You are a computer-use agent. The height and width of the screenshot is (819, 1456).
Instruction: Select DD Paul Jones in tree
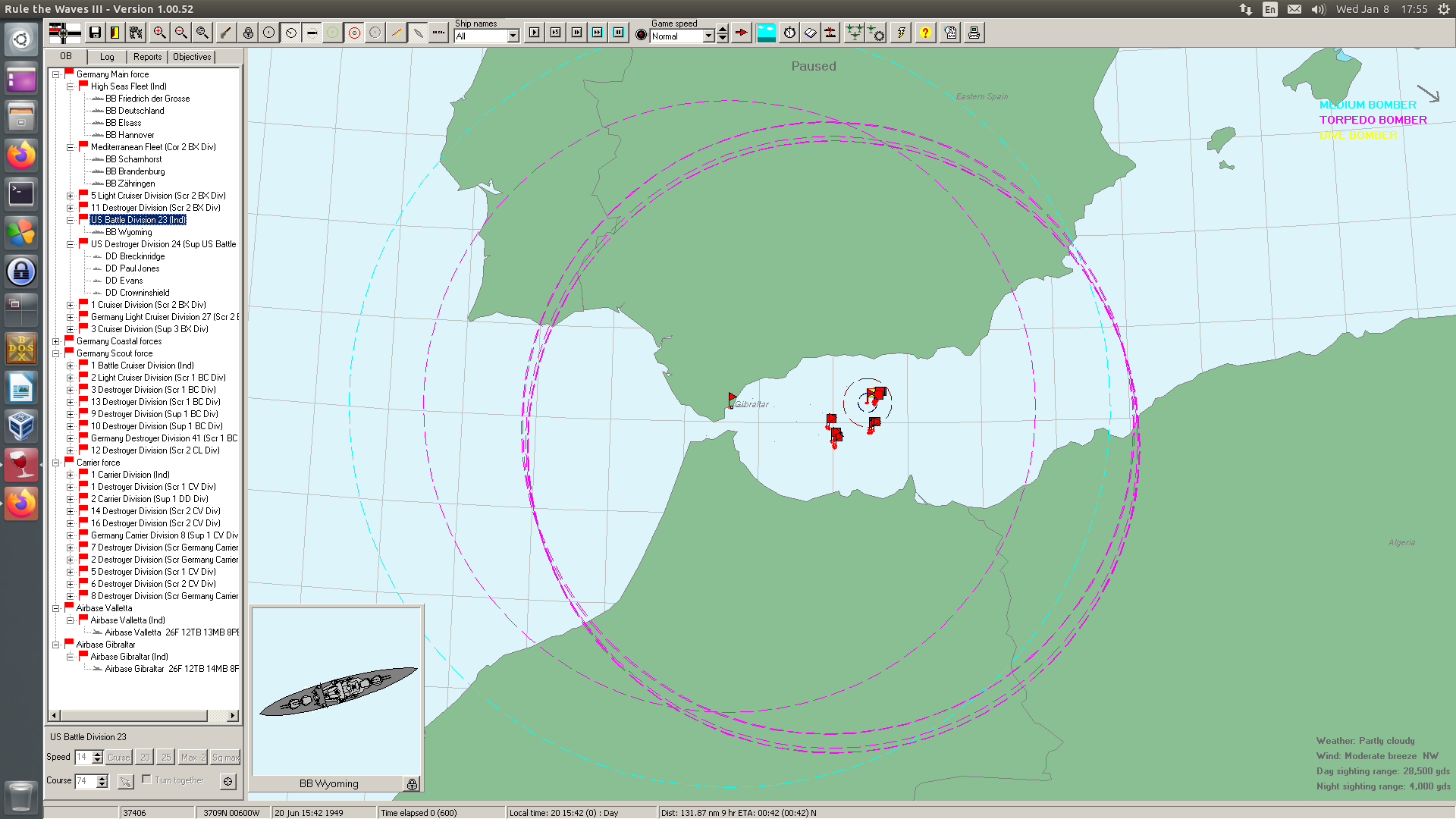coord(132,268)
